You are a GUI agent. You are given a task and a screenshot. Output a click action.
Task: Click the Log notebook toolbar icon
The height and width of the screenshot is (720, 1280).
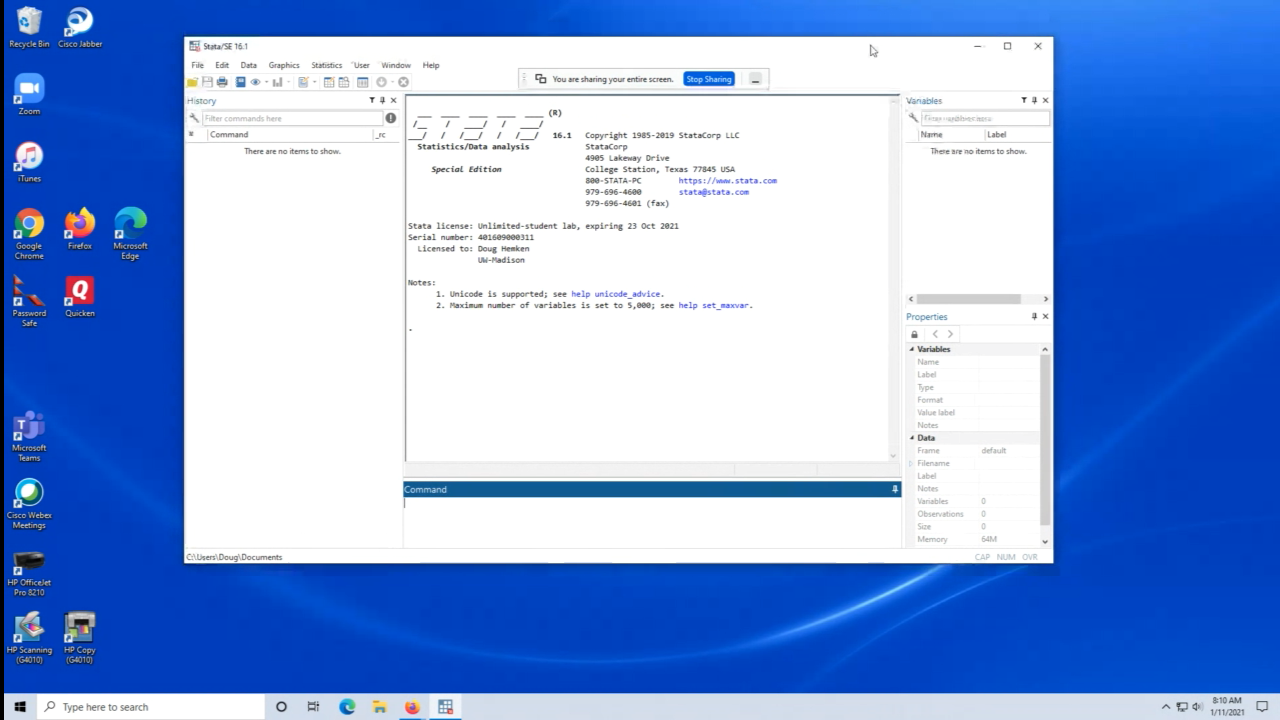(x=240, y=82)
